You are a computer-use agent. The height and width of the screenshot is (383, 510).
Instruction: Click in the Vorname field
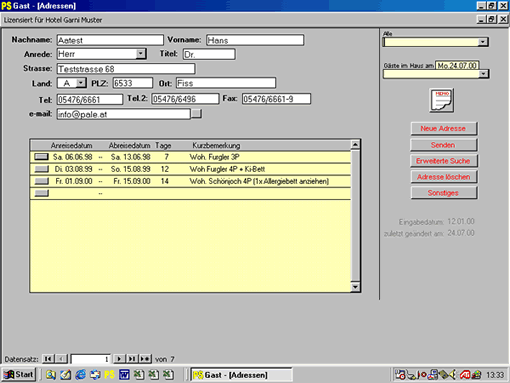pos(255,40)
